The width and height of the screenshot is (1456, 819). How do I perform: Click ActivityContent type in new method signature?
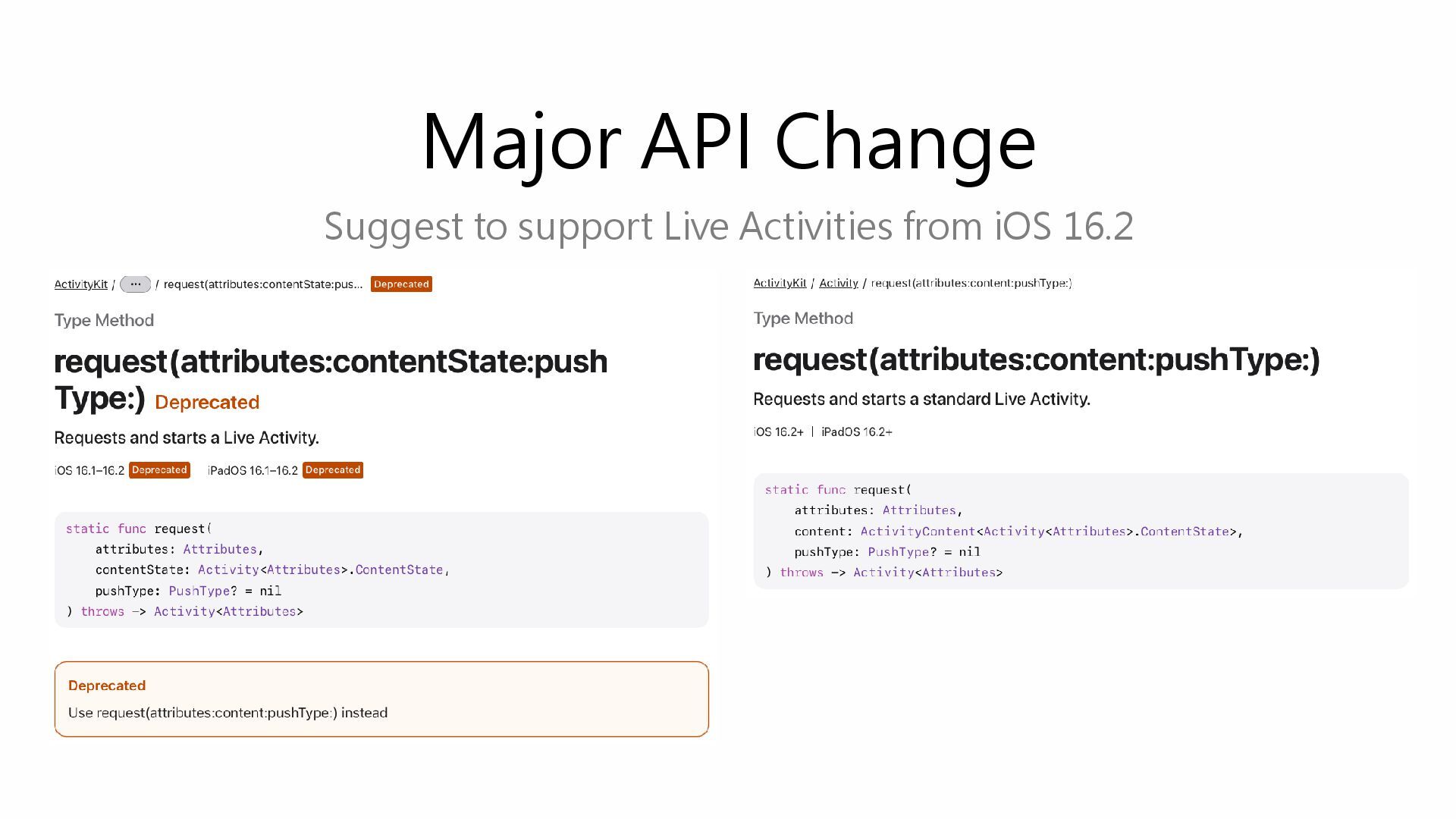[918, 532]
